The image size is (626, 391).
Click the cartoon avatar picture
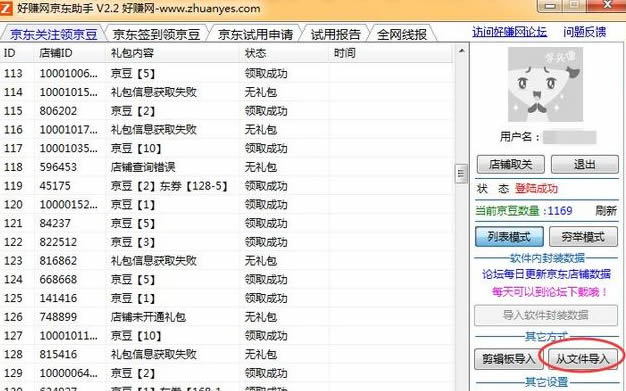[545, 84]
